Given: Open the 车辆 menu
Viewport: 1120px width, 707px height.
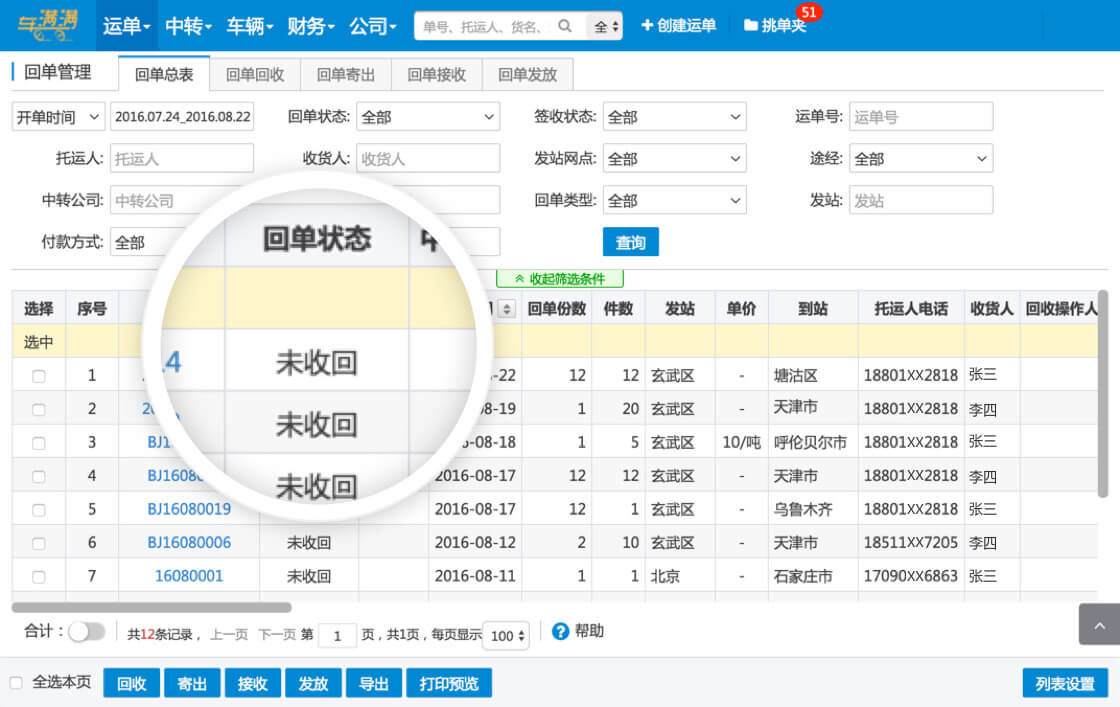Looking at the screenshot, I should pyautogui.click(x=249, y=26).
